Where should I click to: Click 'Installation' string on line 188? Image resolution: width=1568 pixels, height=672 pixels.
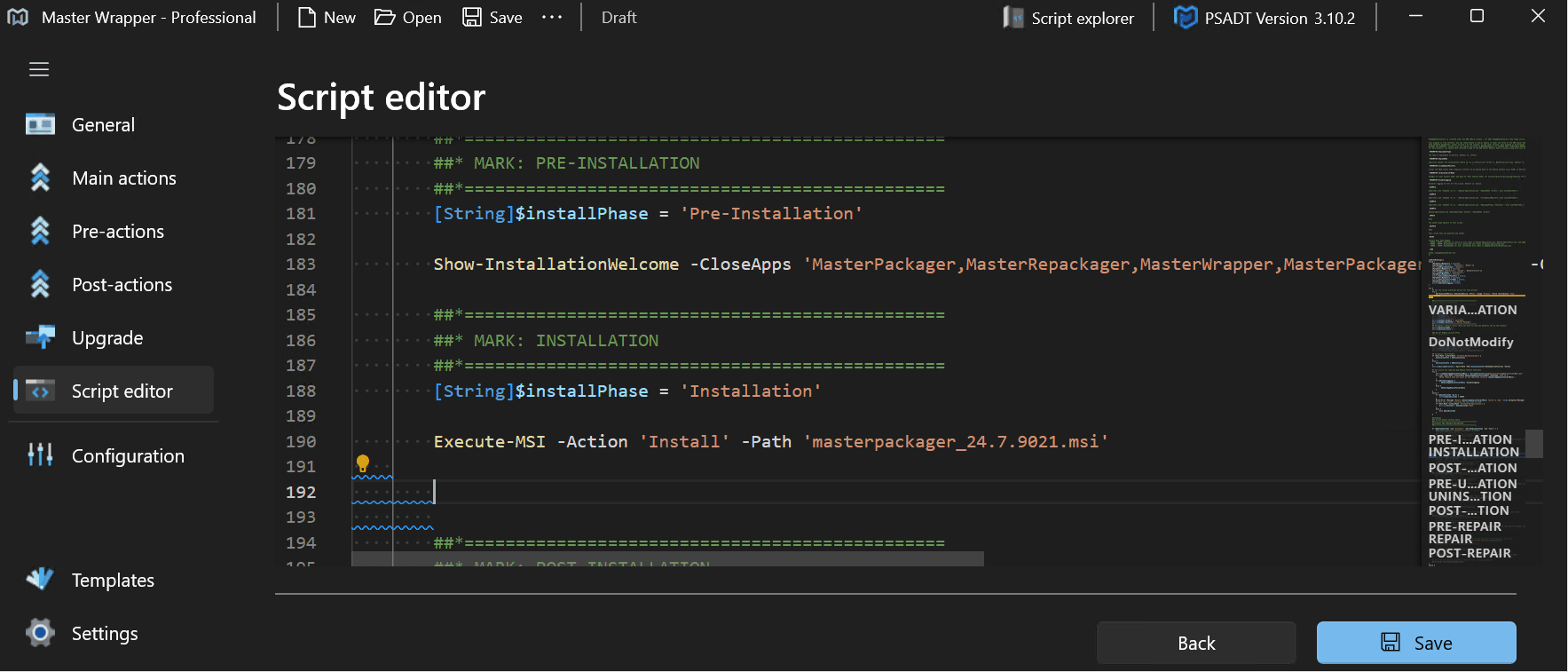tap(751, 391)
